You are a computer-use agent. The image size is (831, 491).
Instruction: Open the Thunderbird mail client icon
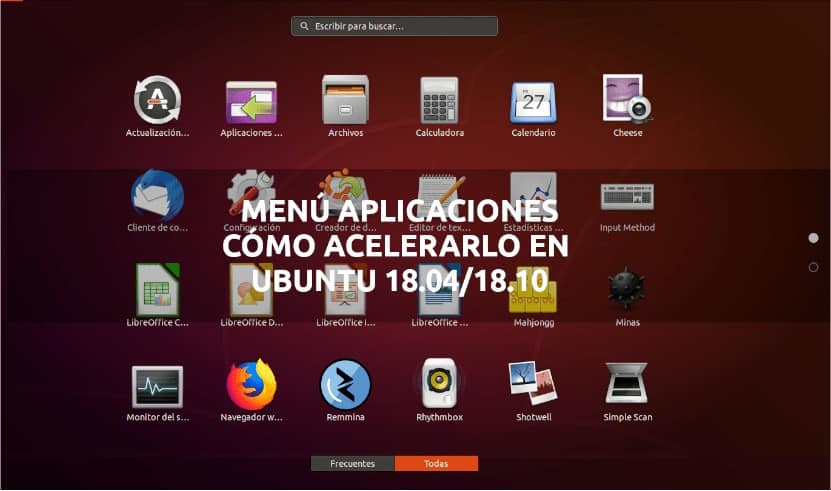pyautogui.click(x=157, y=195)
